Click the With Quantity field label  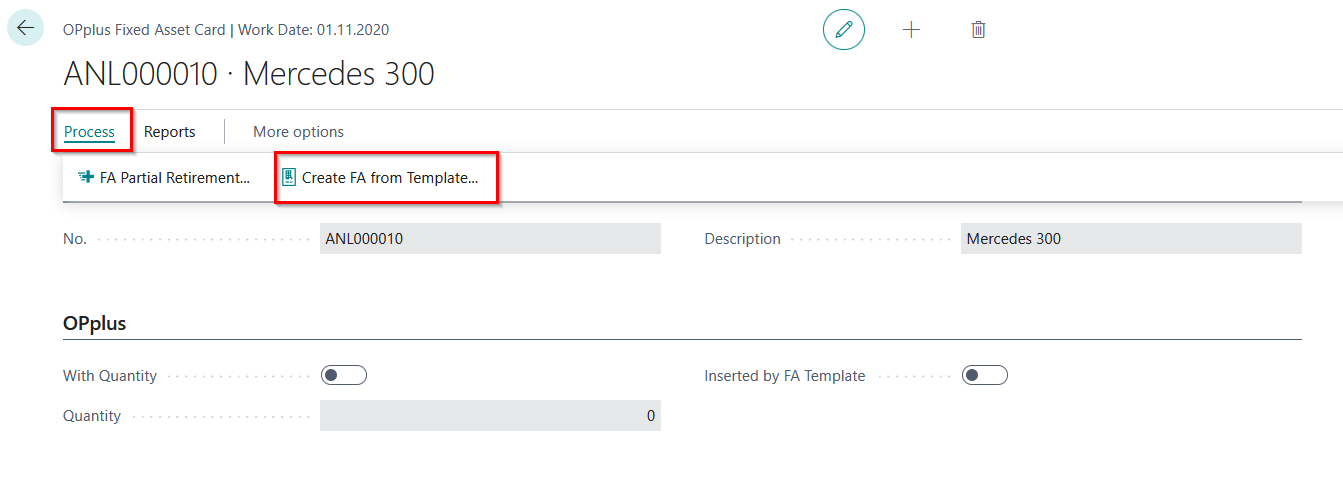(110, 376)
